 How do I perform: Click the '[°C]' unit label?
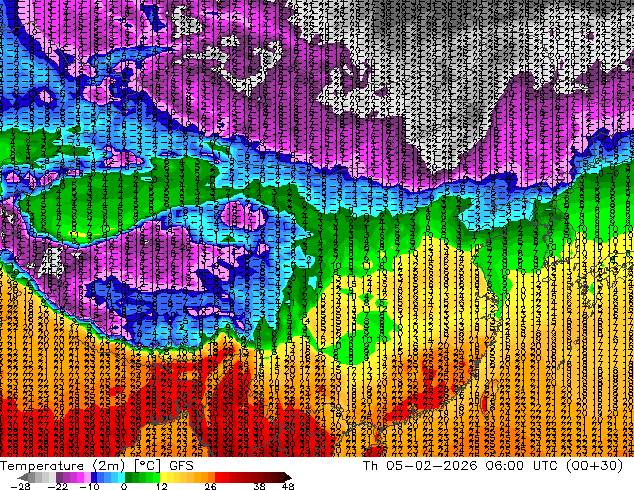click(147, 466)
